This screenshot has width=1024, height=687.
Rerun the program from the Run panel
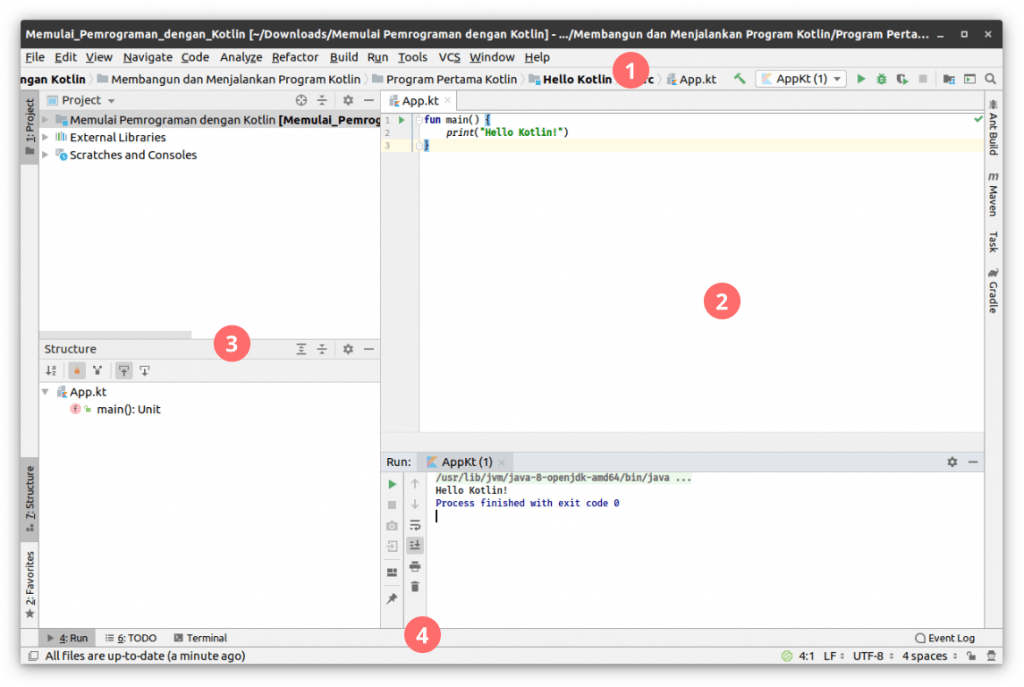click(391, 483)
